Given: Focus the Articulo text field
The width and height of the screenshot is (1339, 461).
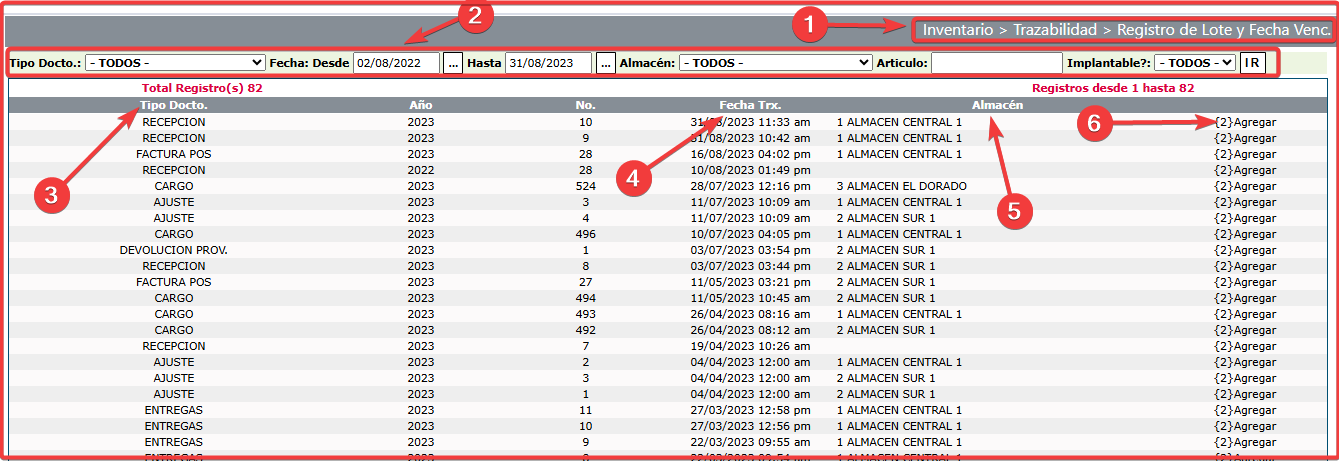Looking at the screenshot, I should 996,63.
